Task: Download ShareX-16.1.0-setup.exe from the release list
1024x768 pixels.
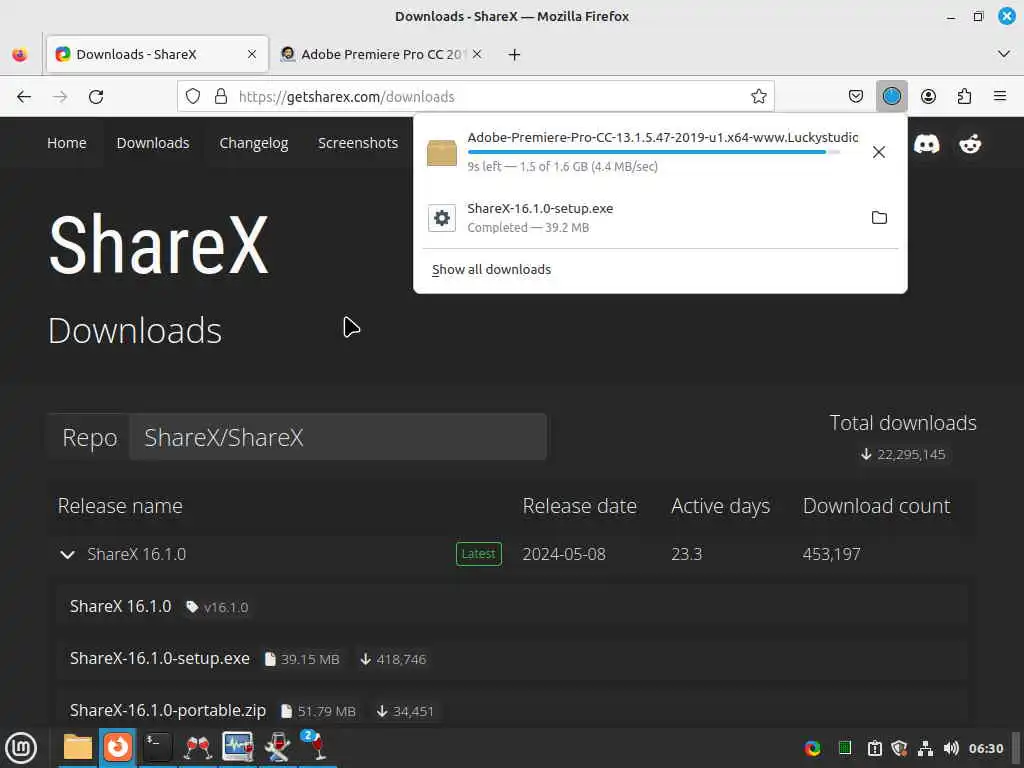Action: [x=159, y=658]
